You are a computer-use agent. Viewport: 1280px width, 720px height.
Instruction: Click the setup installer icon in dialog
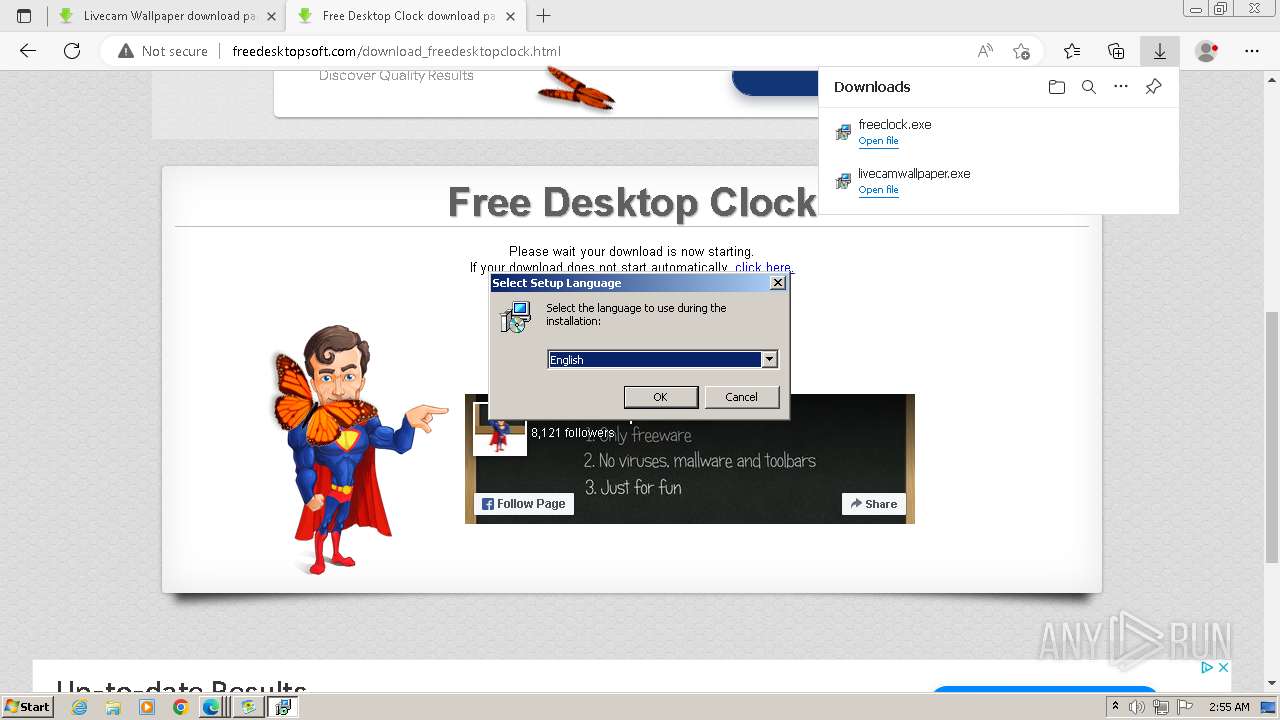pos(515,318)
